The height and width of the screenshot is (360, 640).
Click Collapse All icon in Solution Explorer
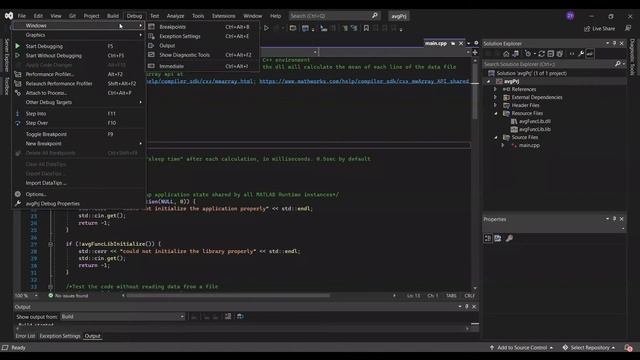pyautogui.click(x=551, y=54)
